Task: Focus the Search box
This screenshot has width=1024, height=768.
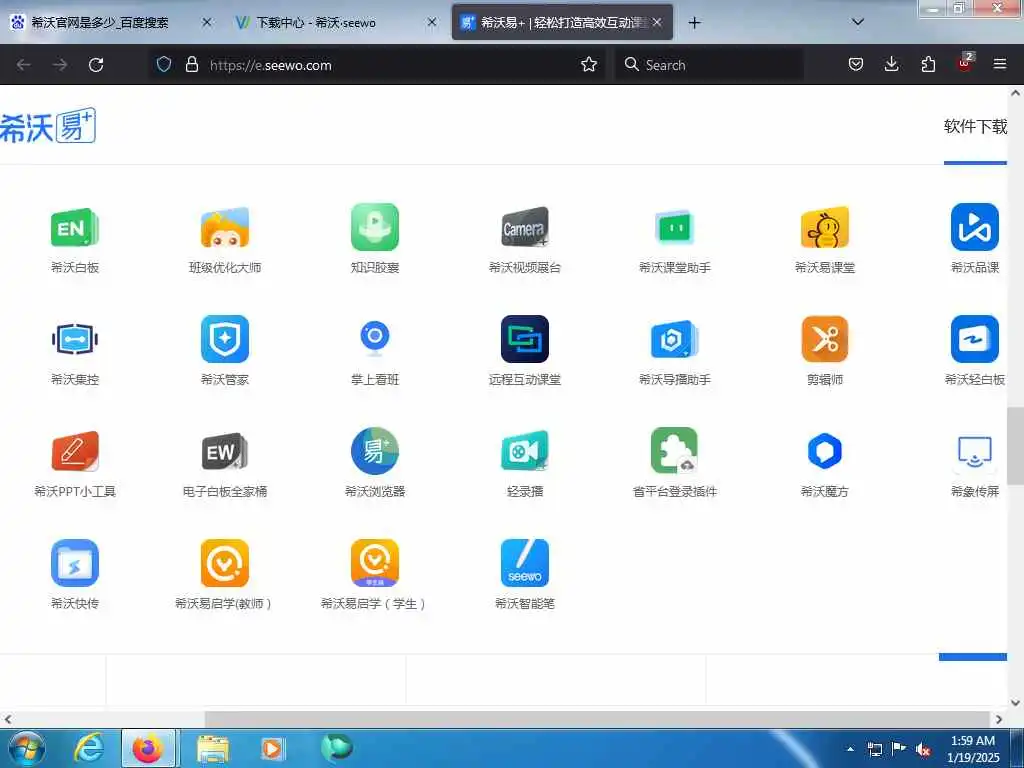Action: tap(709, 65)
